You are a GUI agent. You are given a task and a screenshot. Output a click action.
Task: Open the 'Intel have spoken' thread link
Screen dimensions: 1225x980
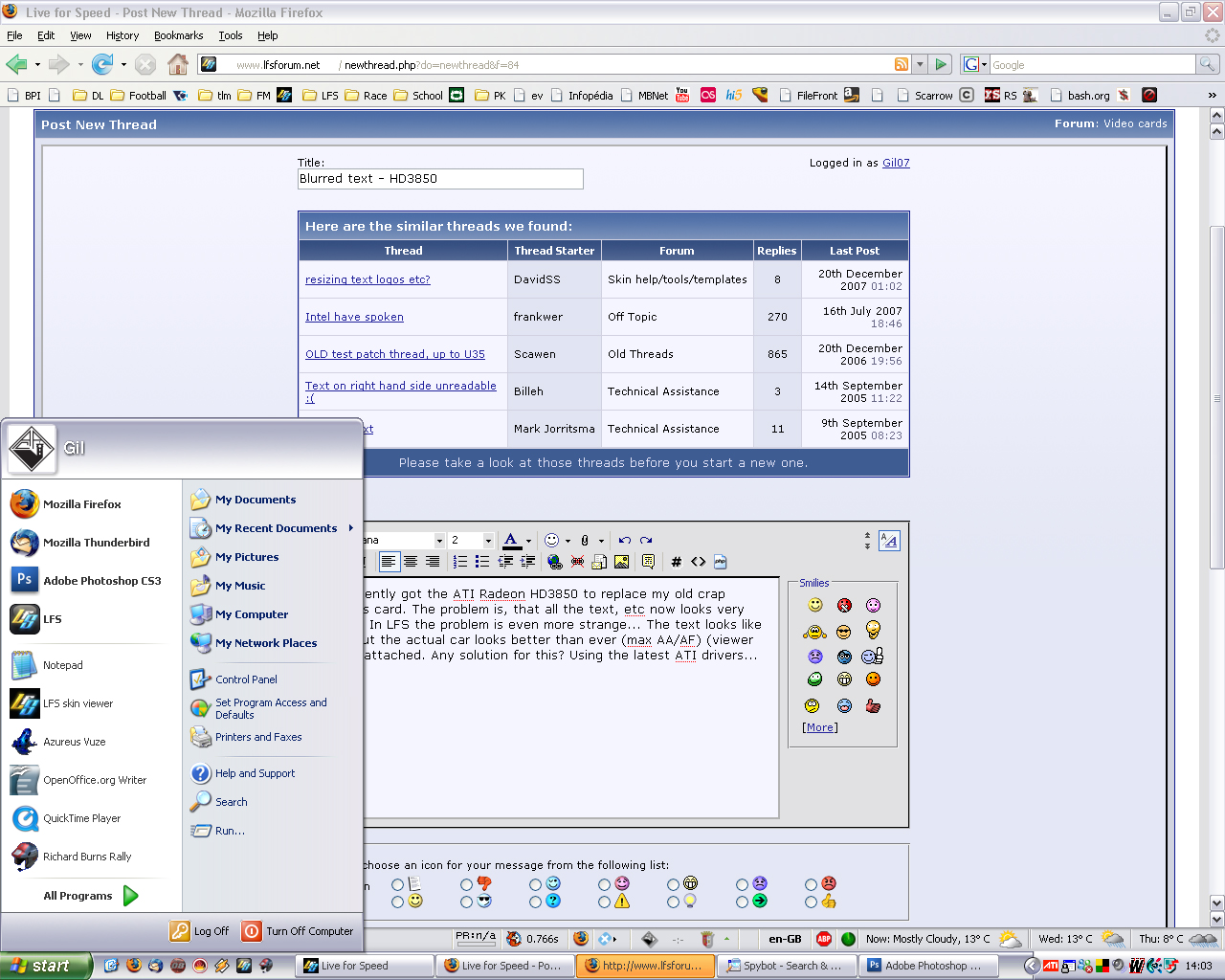(354, 317)
